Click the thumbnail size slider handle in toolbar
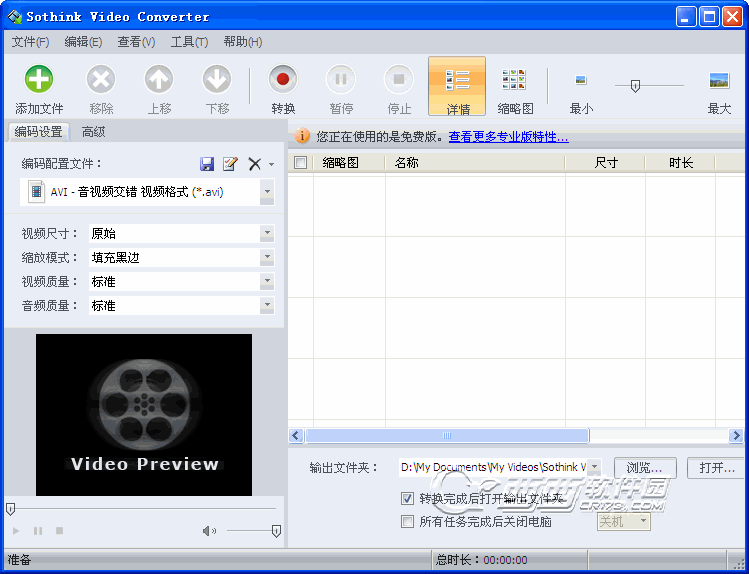The image size is (749, 574). pos(635,86)
